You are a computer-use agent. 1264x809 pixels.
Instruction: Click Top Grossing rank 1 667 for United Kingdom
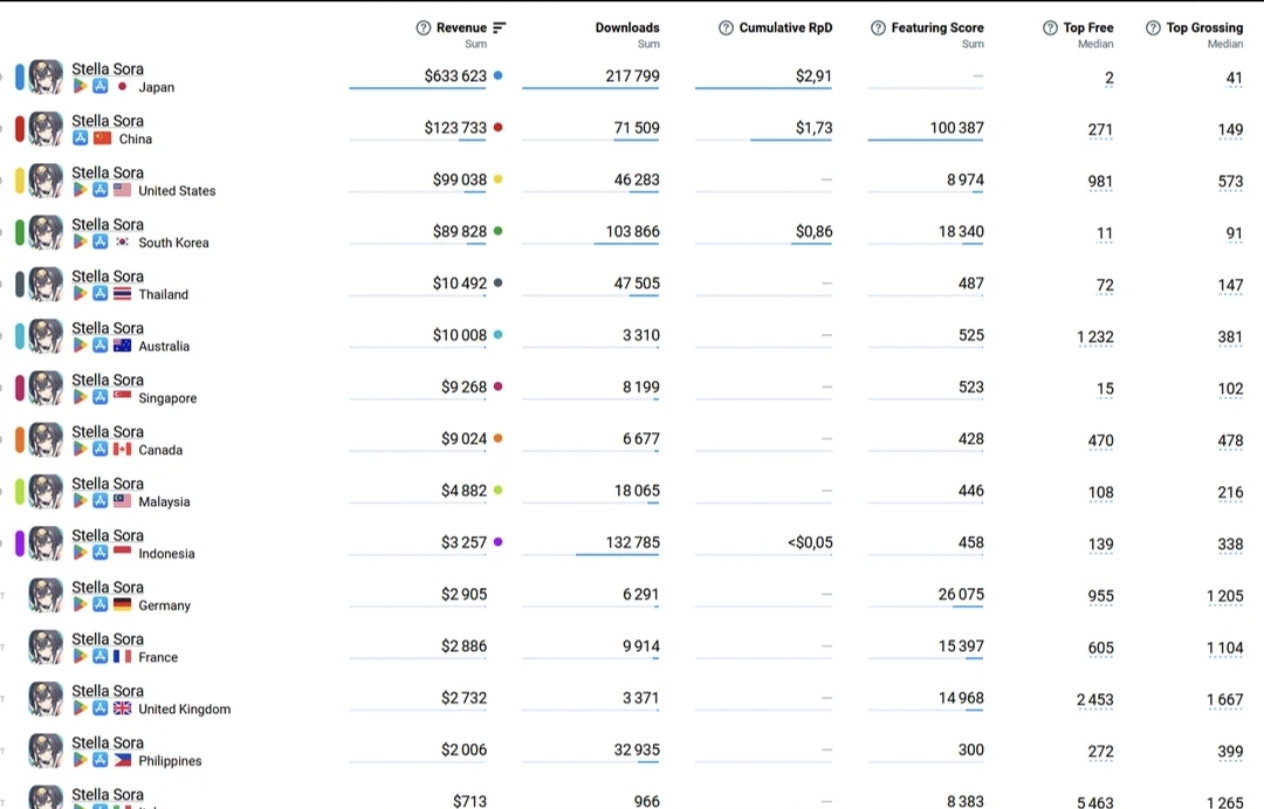point(1225,700)
